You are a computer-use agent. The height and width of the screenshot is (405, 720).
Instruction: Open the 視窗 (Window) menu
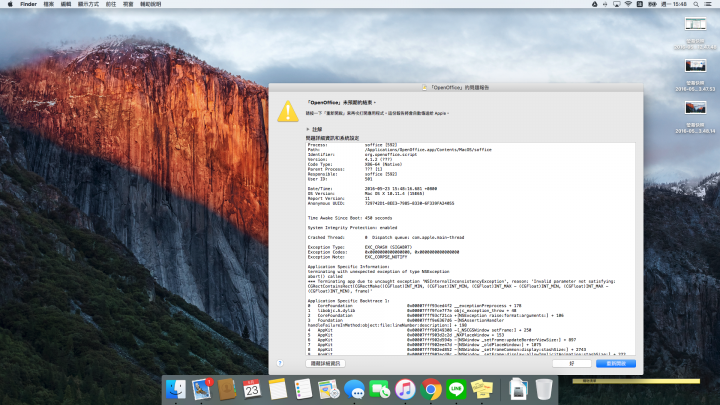pos(128,4)
